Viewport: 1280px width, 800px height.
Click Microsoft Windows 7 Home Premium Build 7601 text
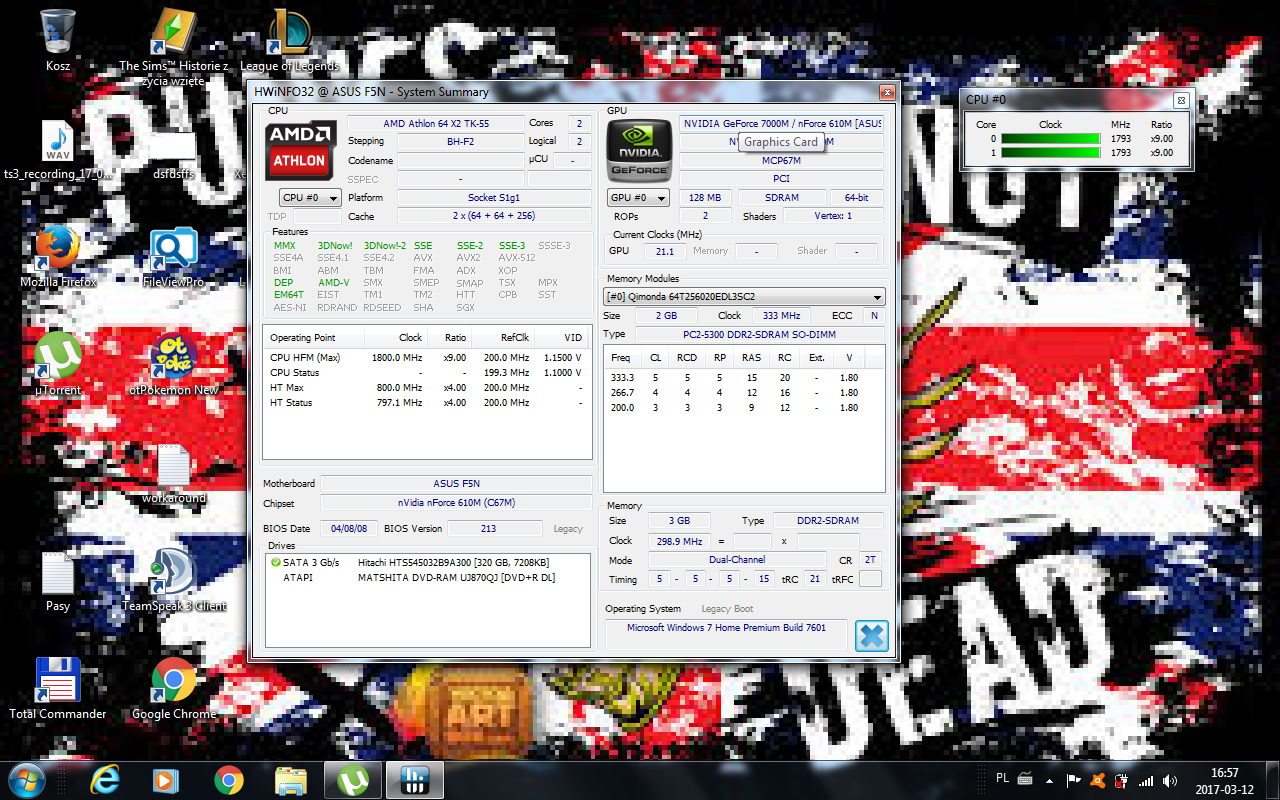coord(726,628)
